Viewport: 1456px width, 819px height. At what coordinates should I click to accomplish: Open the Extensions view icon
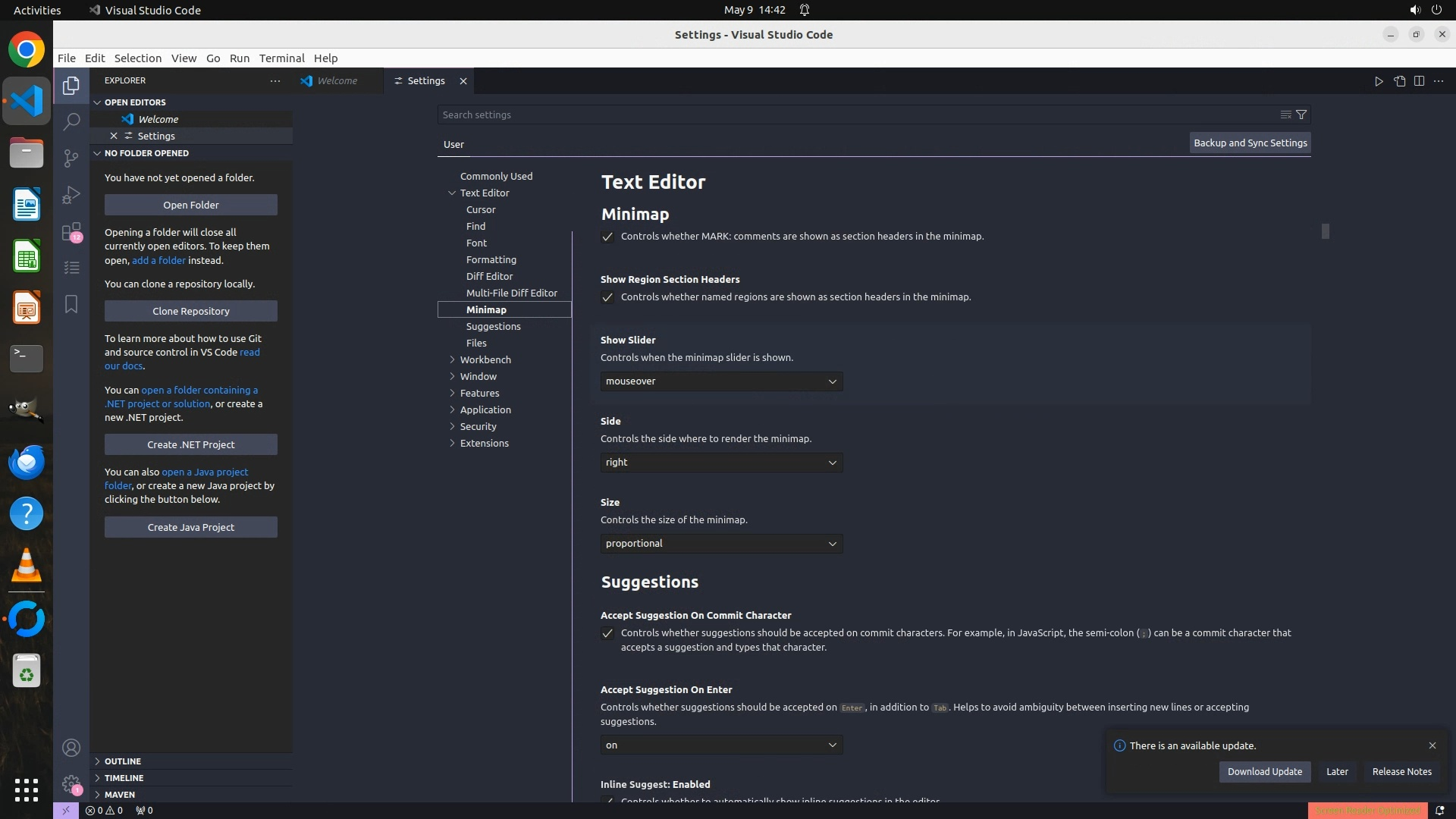[71, 231]
